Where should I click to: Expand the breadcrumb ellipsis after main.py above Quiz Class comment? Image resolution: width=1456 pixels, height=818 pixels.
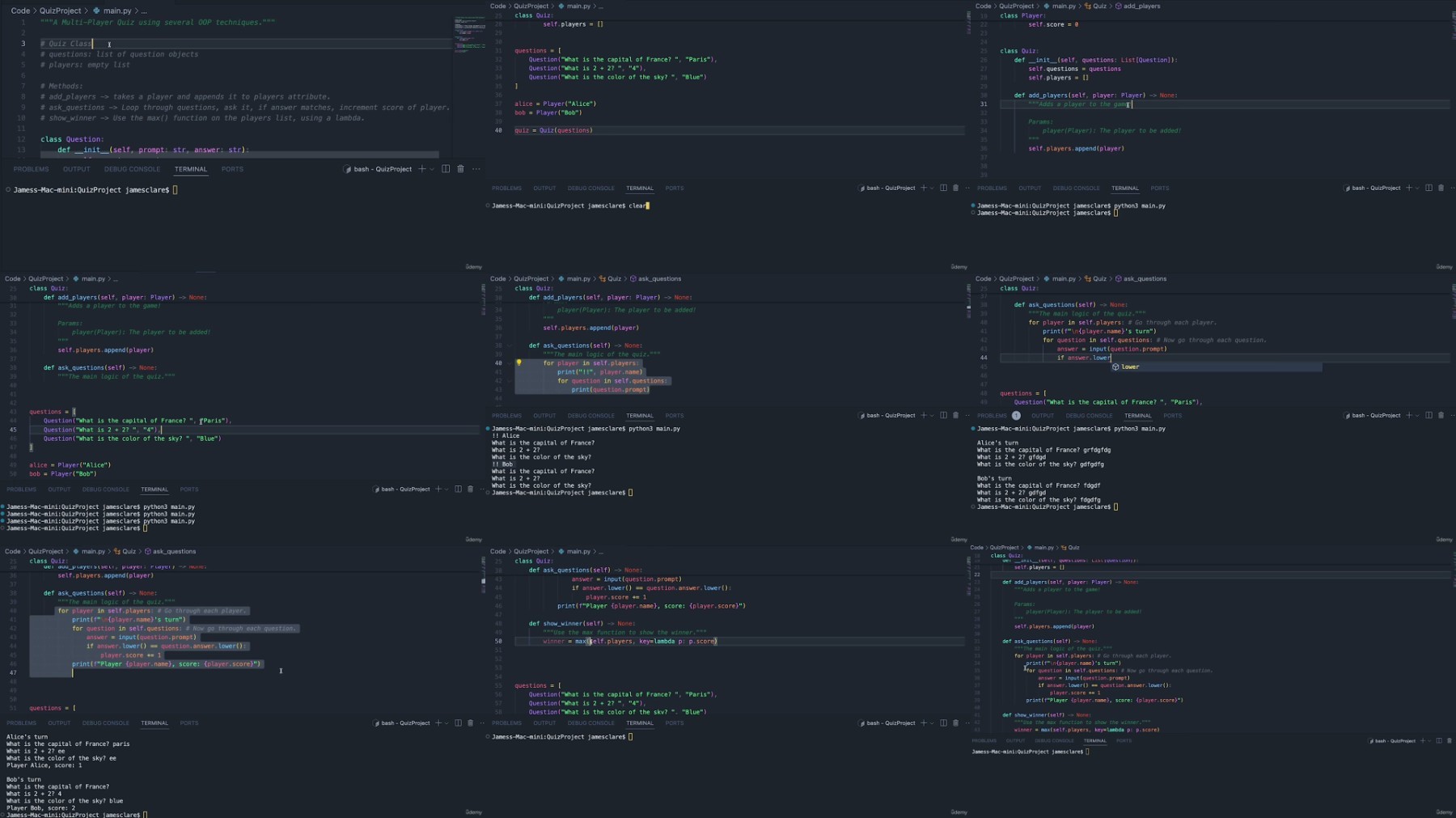coord(144,11)
